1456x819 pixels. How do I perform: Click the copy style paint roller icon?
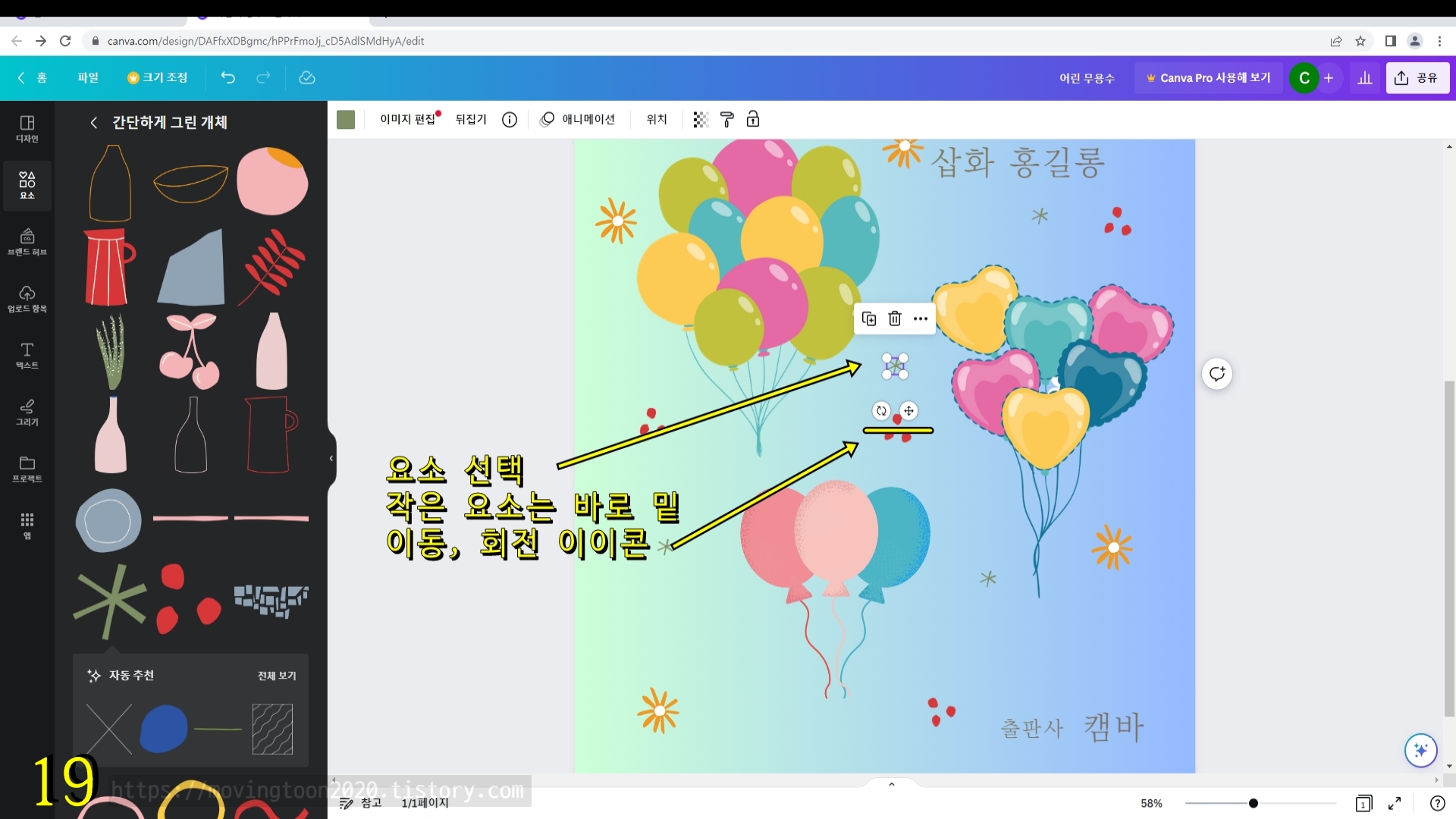[x=726, y=119]
